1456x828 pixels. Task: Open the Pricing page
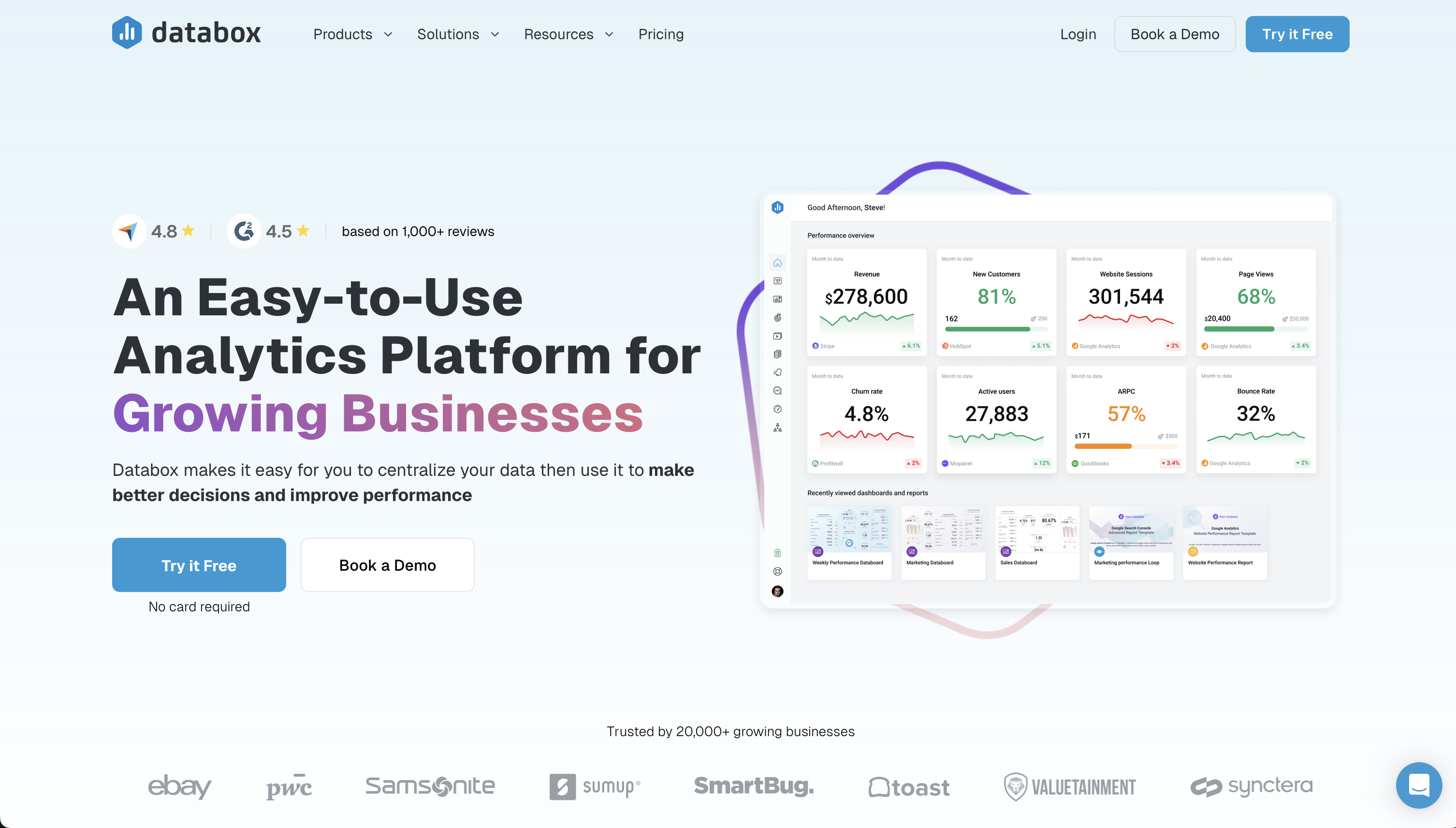point(660,34)
